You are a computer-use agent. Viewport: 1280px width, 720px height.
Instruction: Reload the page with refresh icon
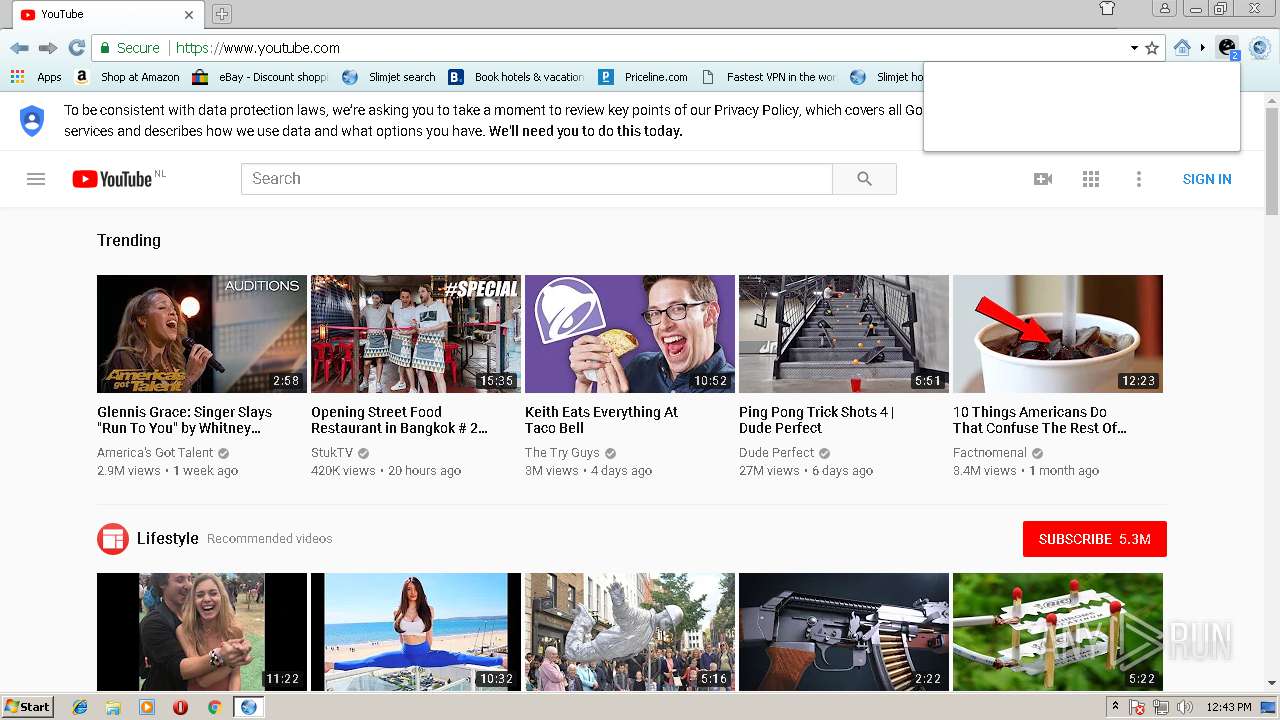click(76, 48)
